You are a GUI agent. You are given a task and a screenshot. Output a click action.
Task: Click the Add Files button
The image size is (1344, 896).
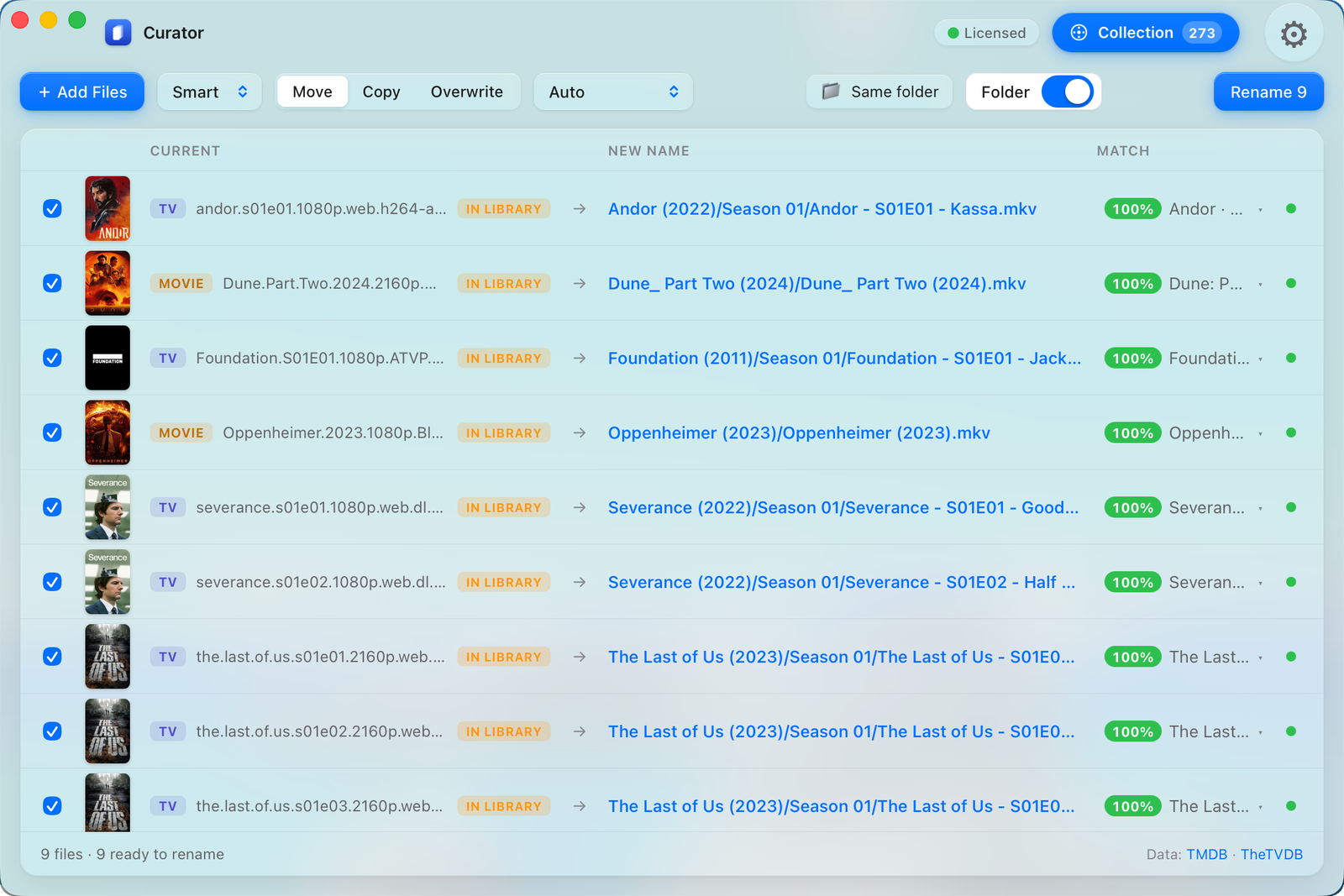pos(82,92)
